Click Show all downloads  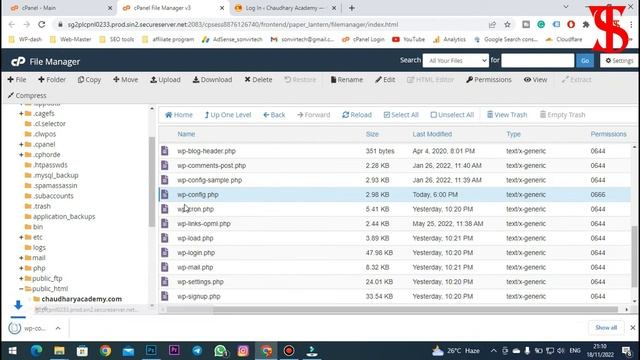click(606, 328)
